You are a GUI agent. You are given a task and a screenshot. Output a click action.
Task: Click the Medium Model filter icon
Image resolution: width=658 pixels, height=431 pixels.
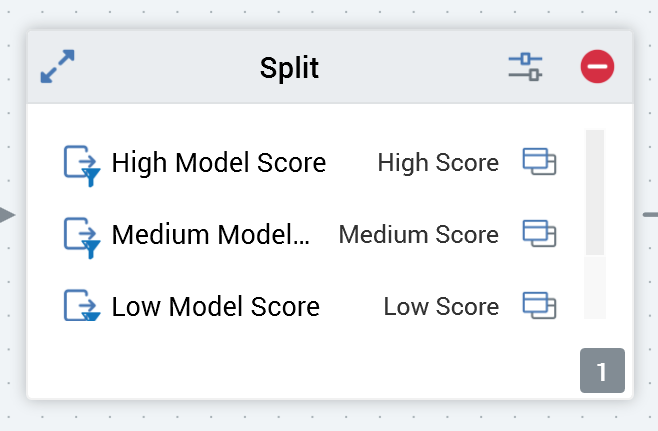tap(82, 236)
